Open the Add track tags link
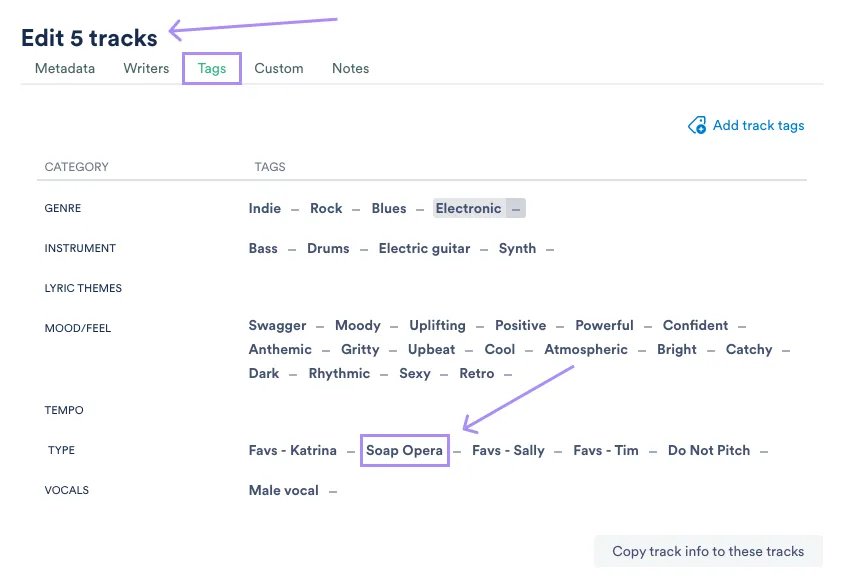The image size is (845, 584). click(x=758, y=125)
